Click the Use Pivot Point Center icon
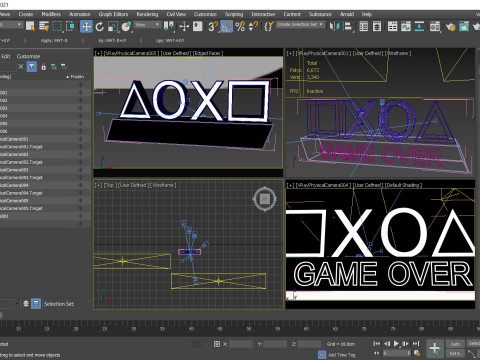Viewport: 480px width, 360px height. (x=169, y=26)
